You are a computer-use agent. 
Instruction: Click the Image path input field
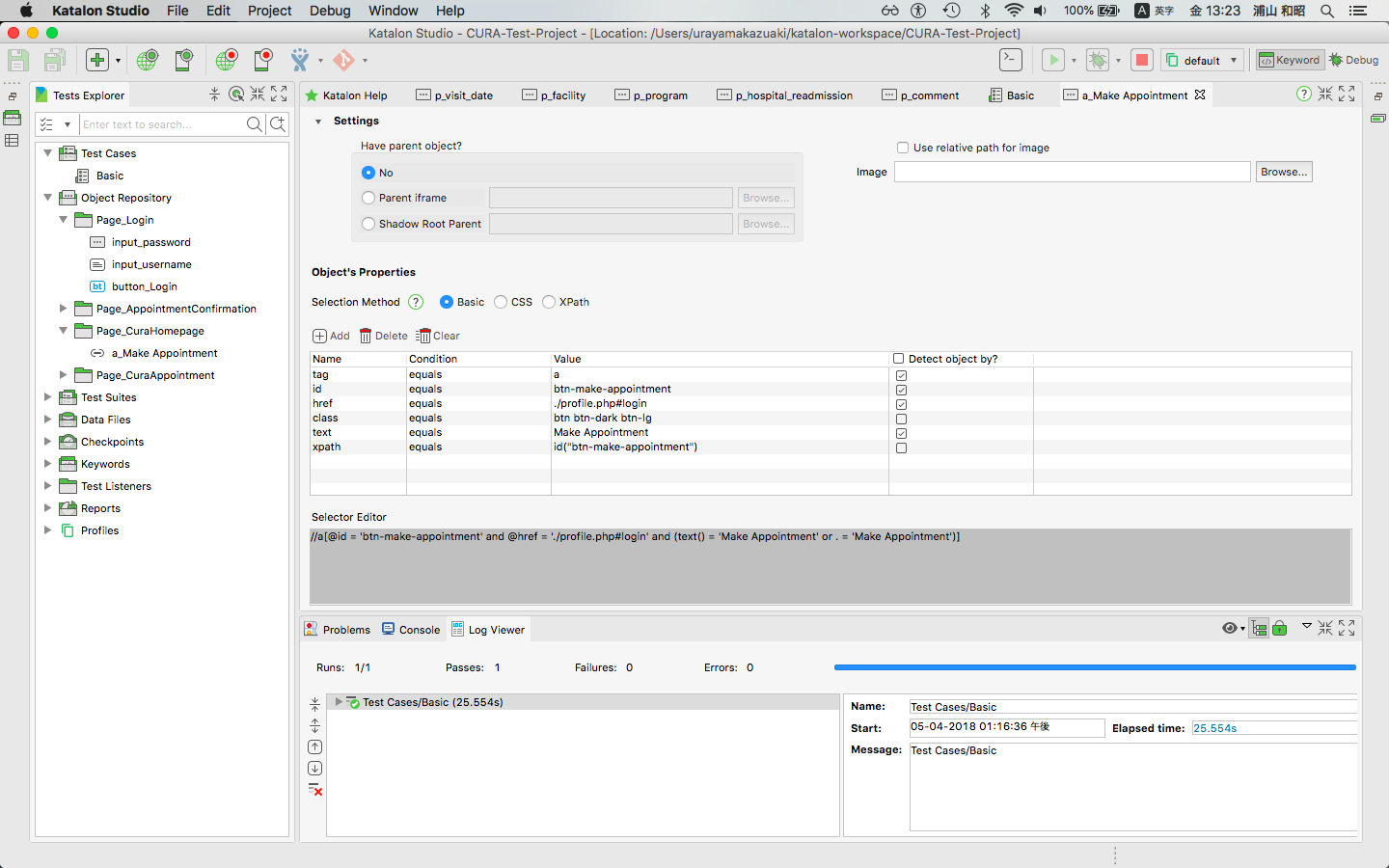(1072, 172)
